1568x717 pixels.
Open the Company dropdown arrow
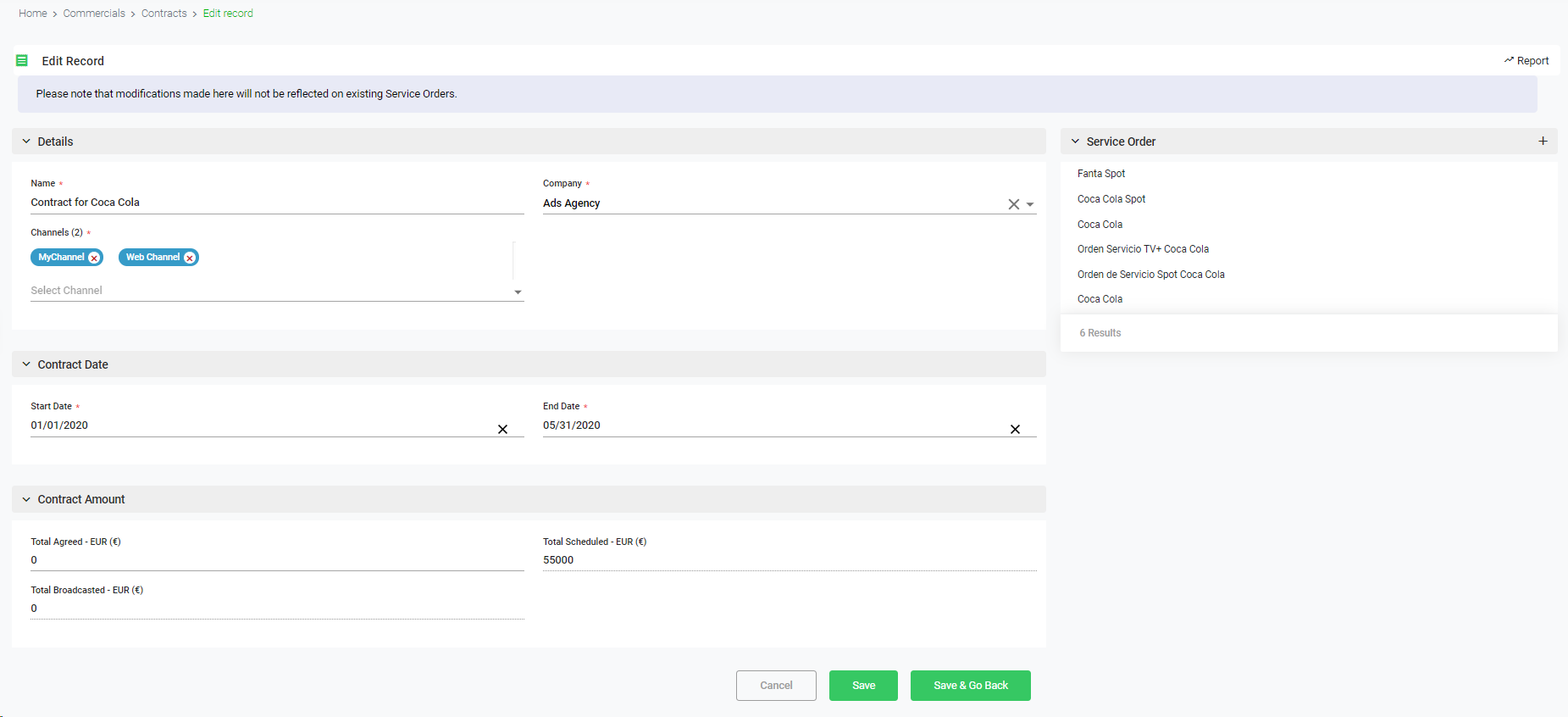pyautogui.click(x=1030, y=204)
